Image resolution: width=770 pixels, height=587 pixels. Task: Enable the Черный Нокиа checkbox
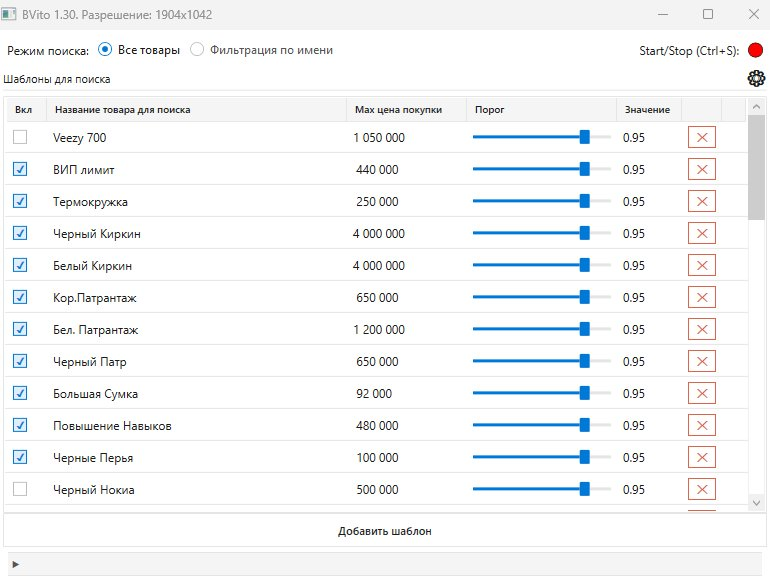click(x=20, y=490)
